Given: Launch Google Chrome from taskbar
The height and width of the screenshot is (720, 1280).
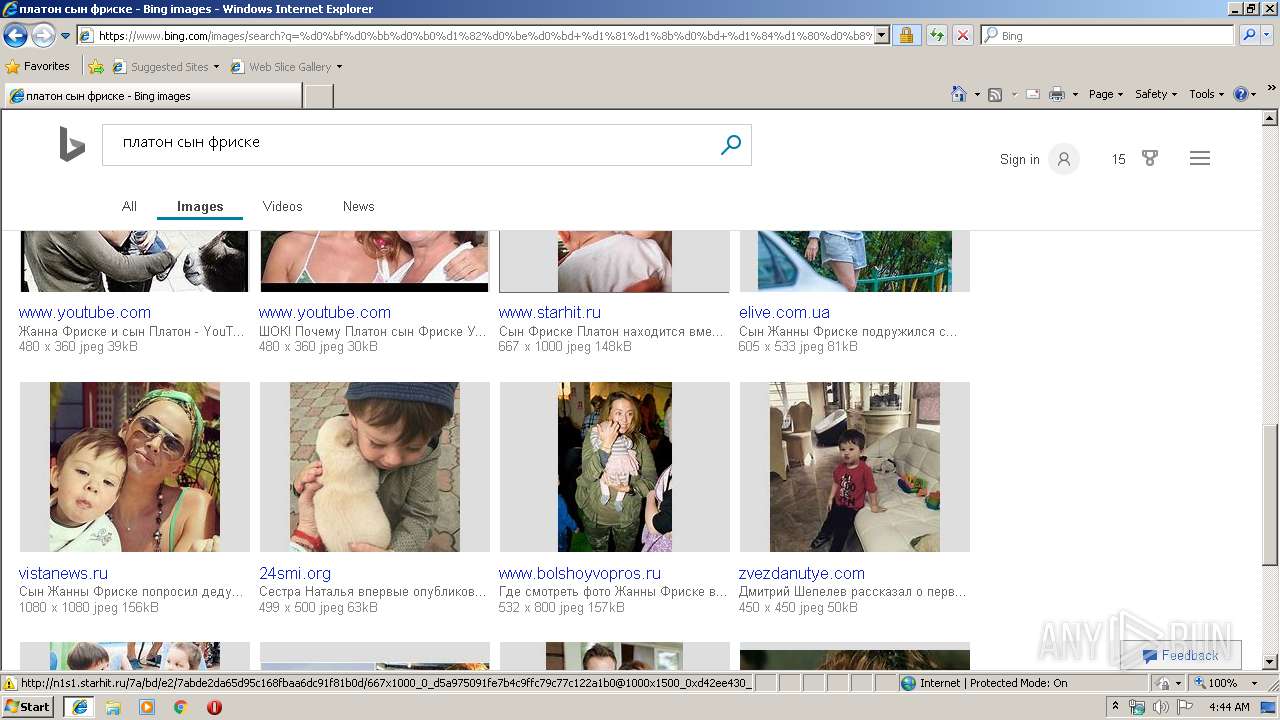Looking at the screenshot, I should [181, 707].
